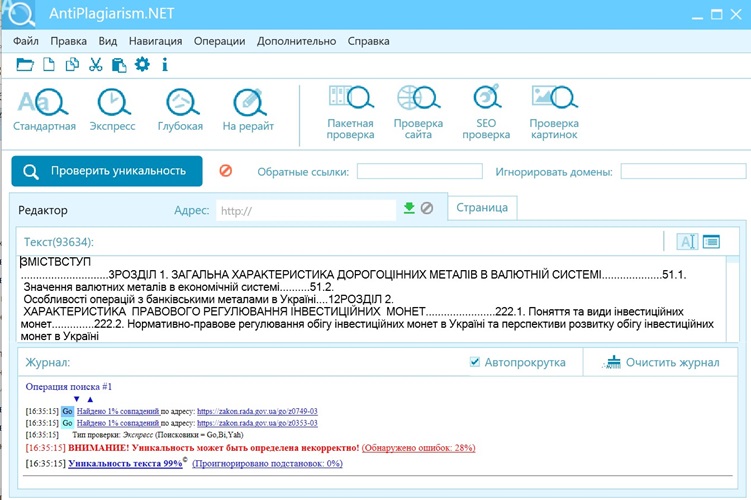
Task: Cancel page loading with the gray stop icon
Action: click(427, 208)
